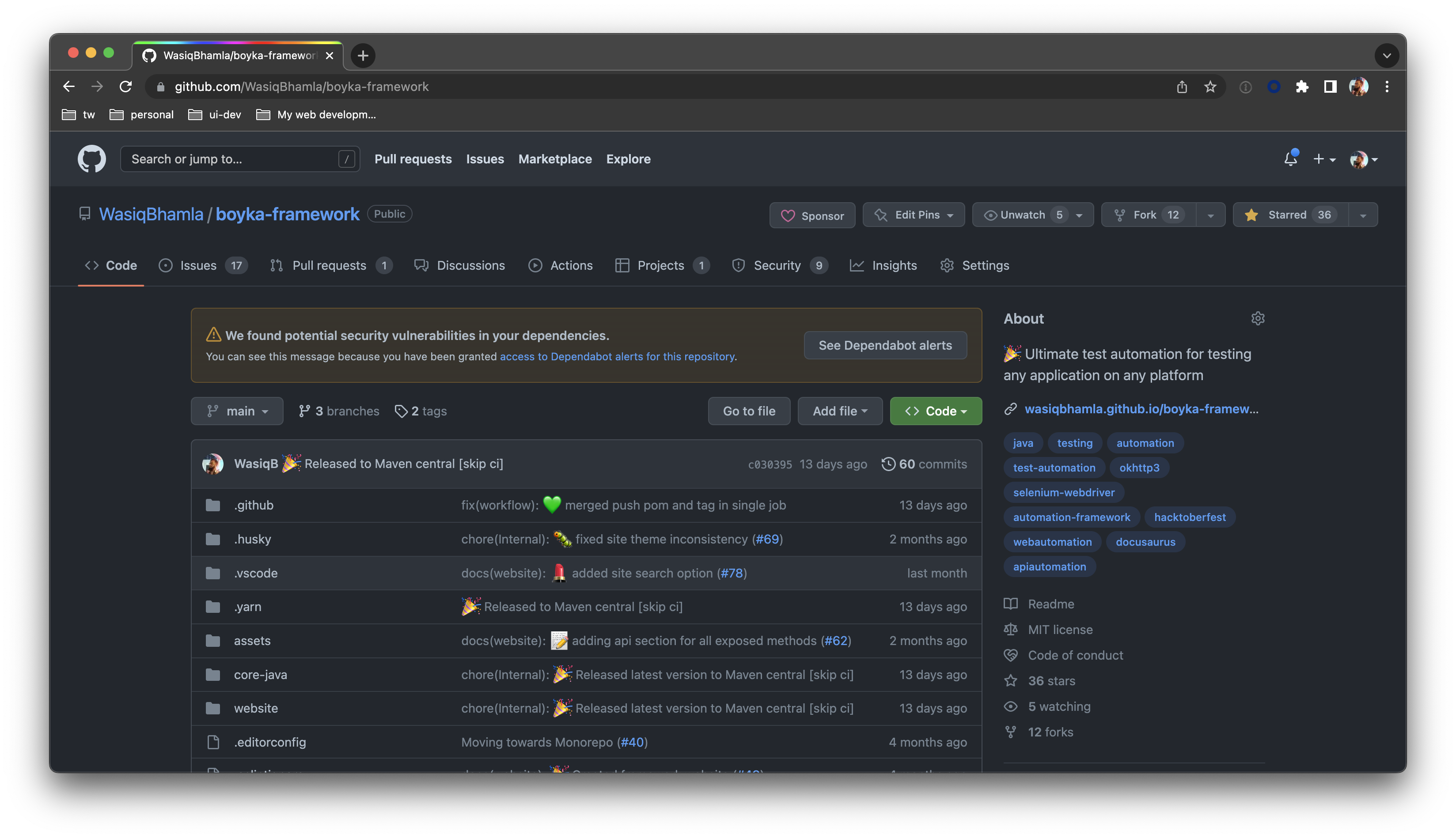Bookmark the page via address bar star
This screenshot has width=1456, height=838.
pyautogui.click(x=1211, y=87)
